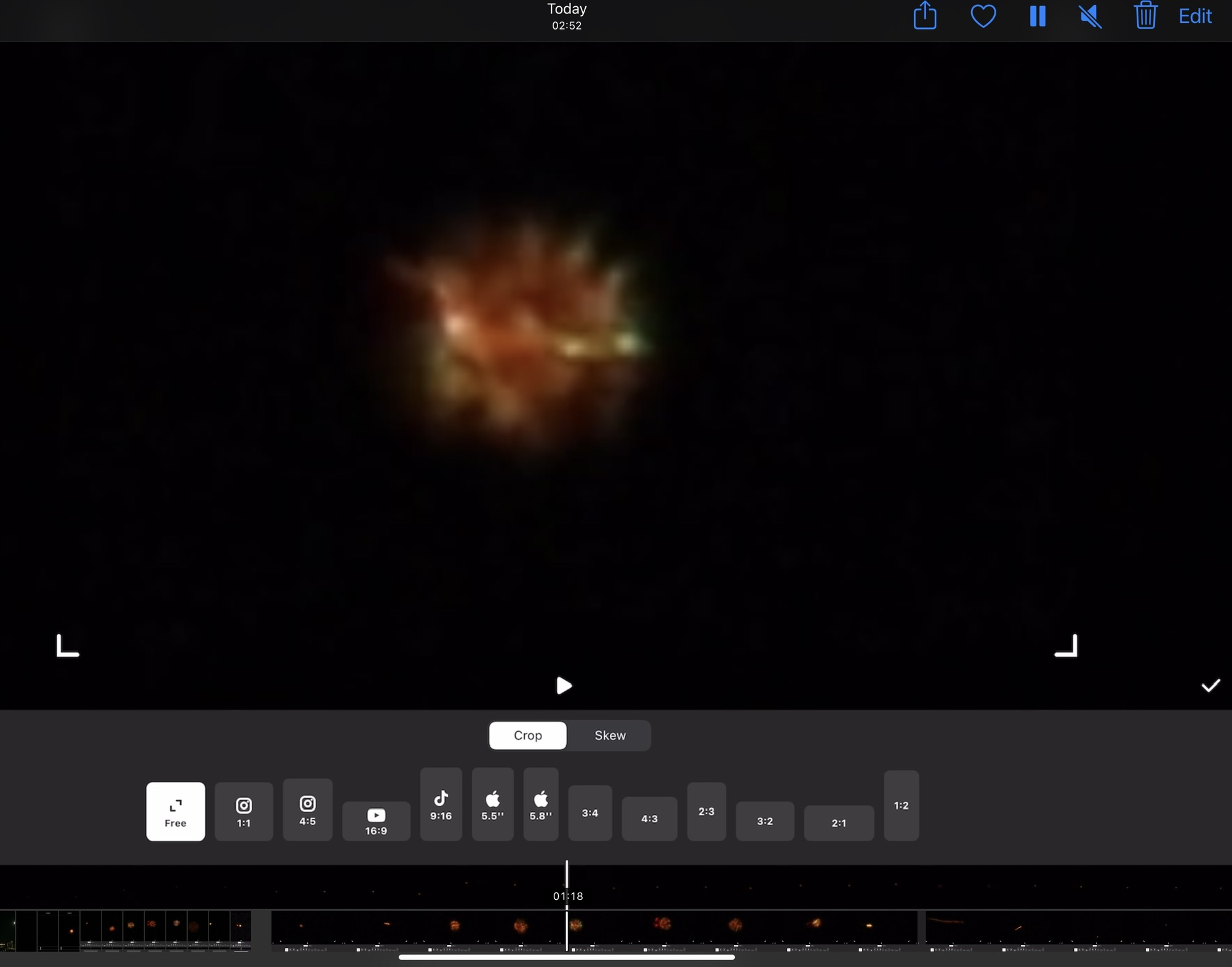Pause playback using top pause icon
This screenshot has width=1232, height=967.
(x=1038, y=16)
